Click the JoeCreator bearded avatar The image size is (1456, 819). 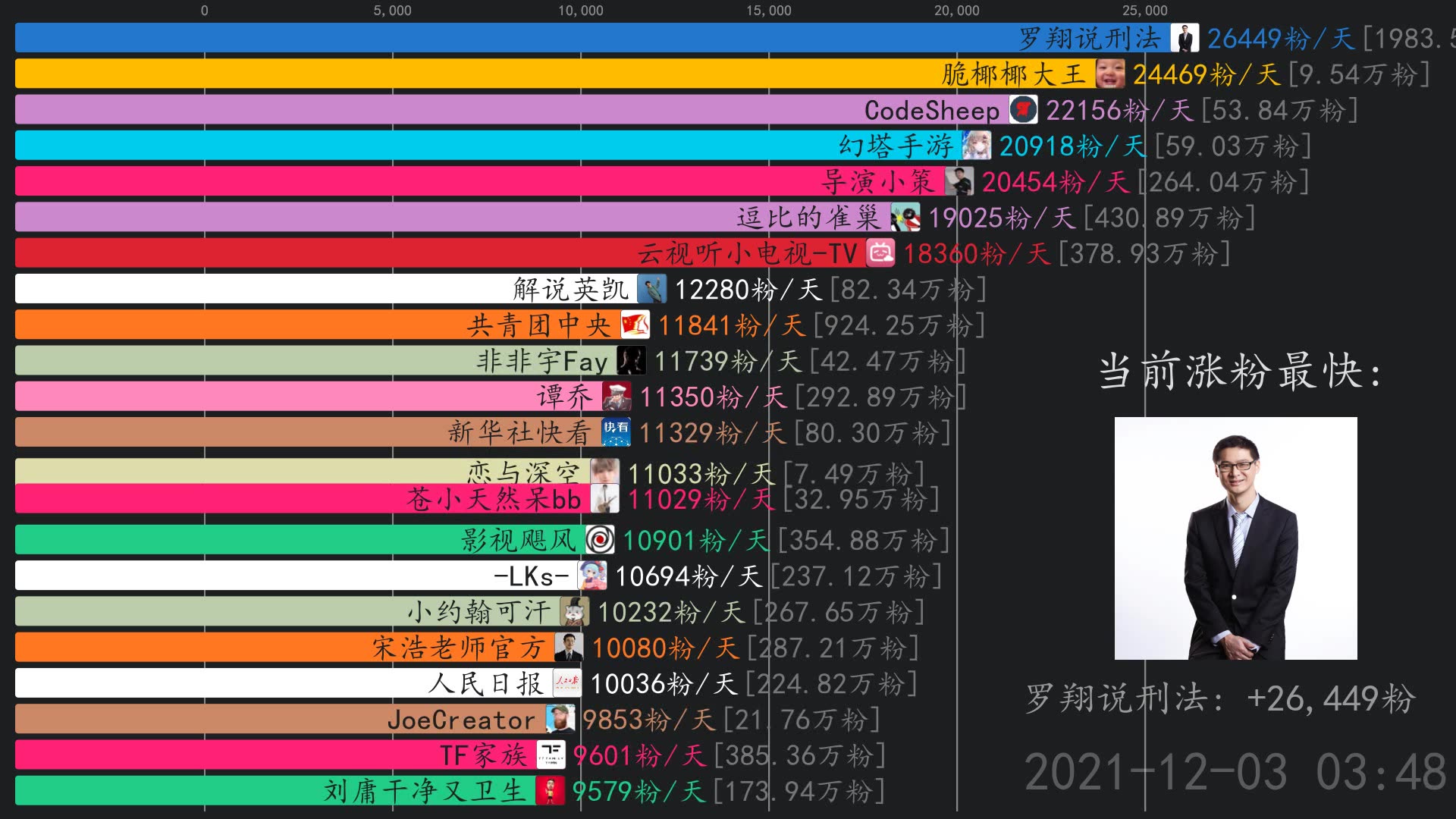560,719
